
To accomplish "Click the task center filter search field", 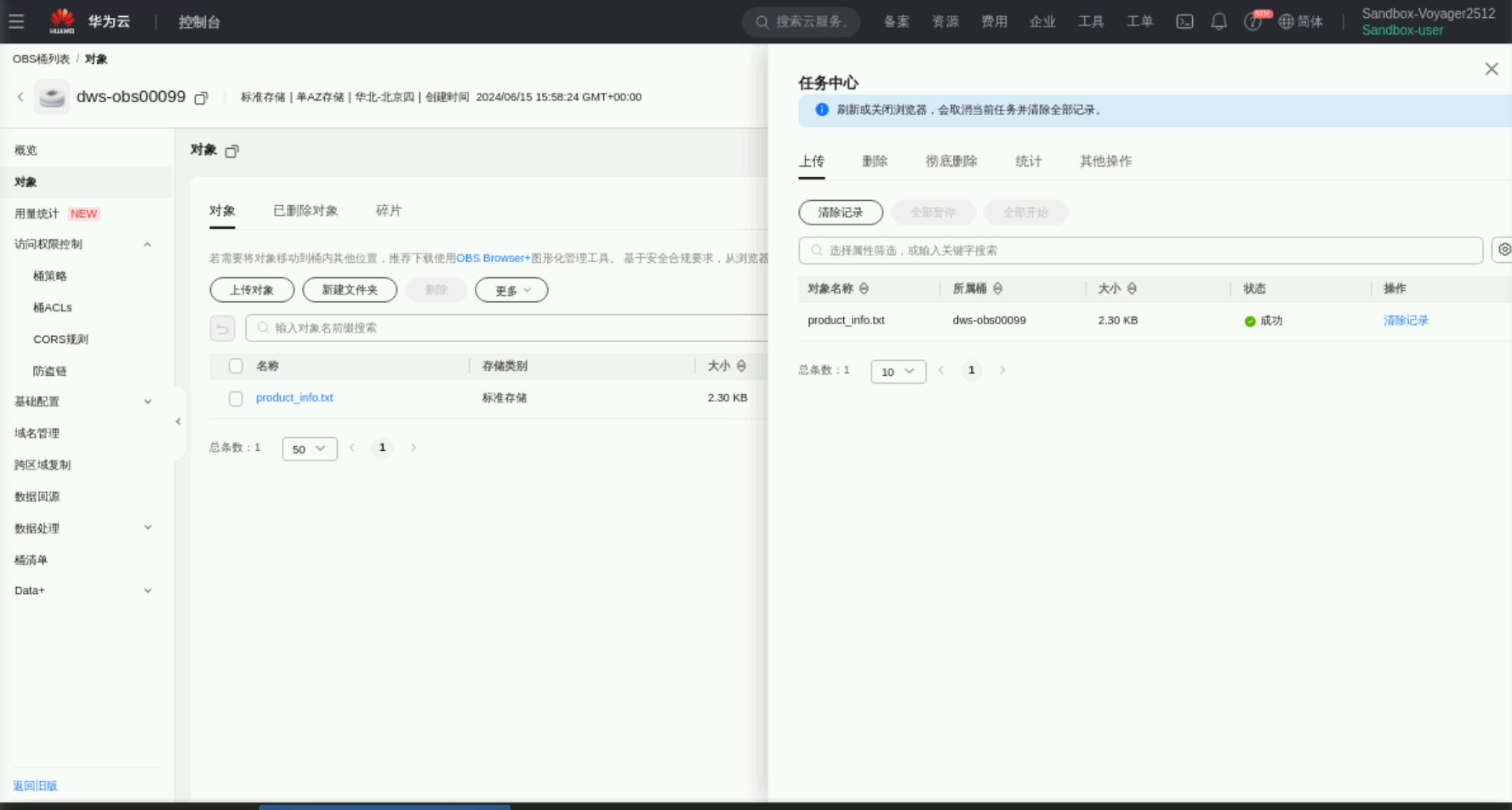I will (x=1140, y=250).
